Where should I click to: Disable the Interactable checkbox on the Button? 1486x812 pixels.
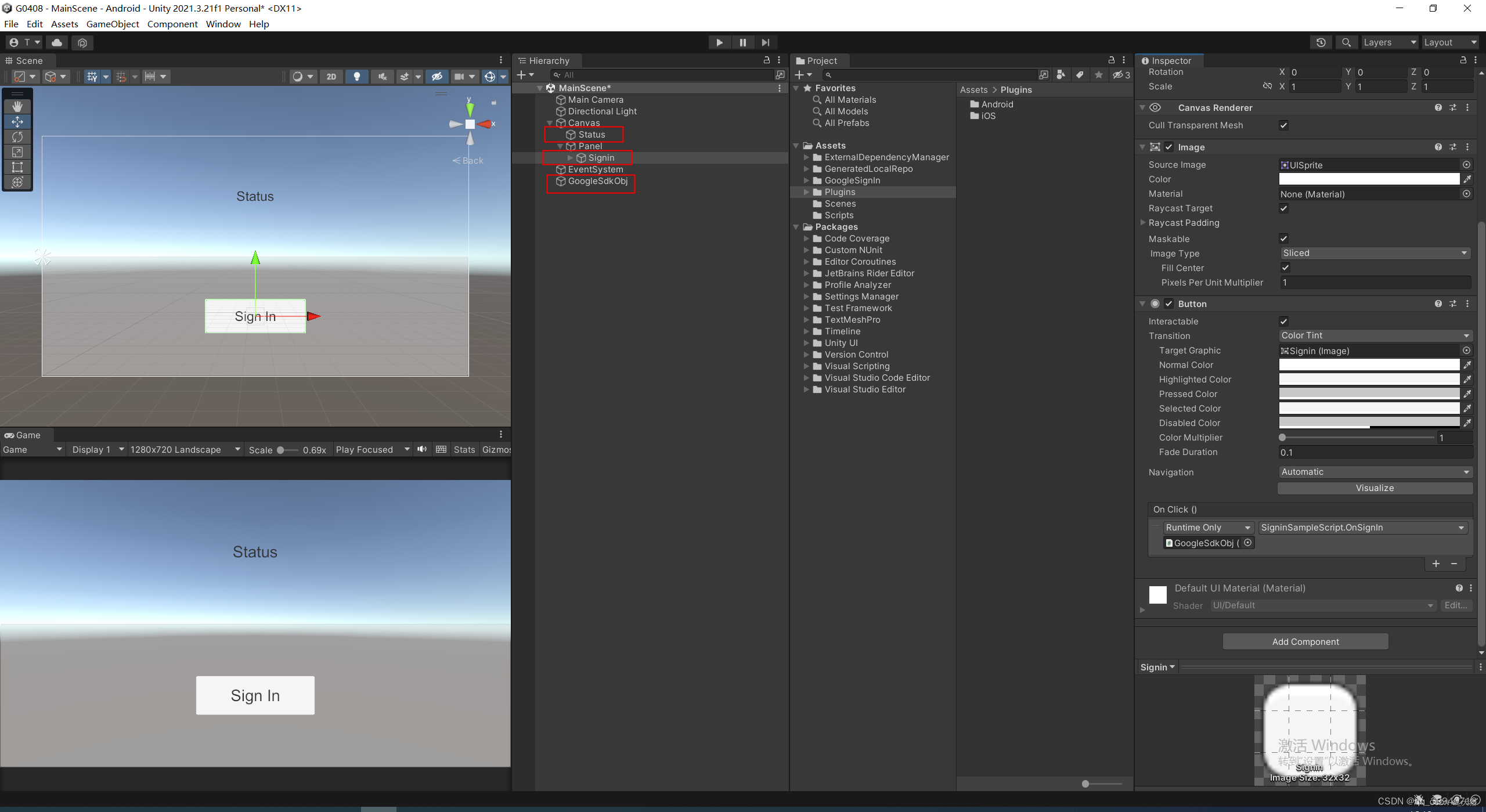pyautogui.click(x=1284, y=321)
